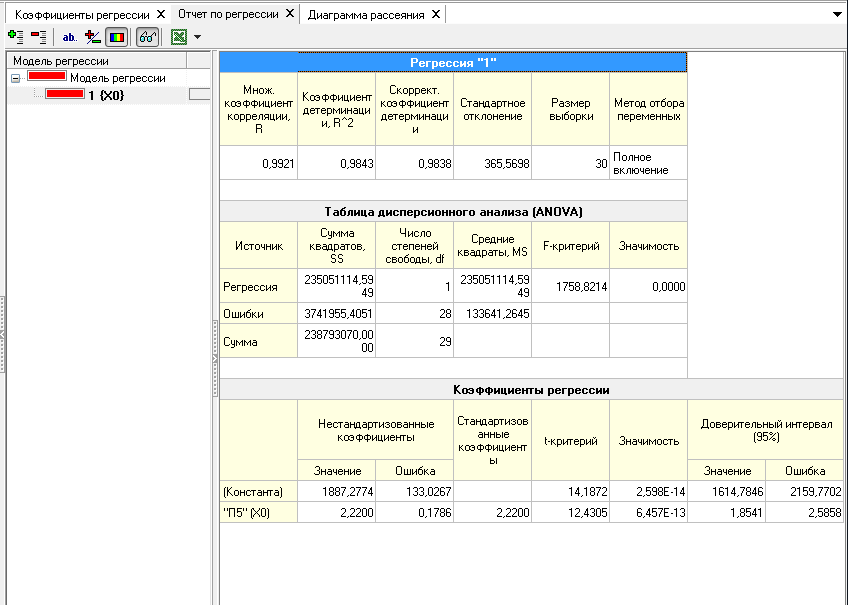Click the Регрессия "1" blue report header
848x605 pixels.
(453, 63)
